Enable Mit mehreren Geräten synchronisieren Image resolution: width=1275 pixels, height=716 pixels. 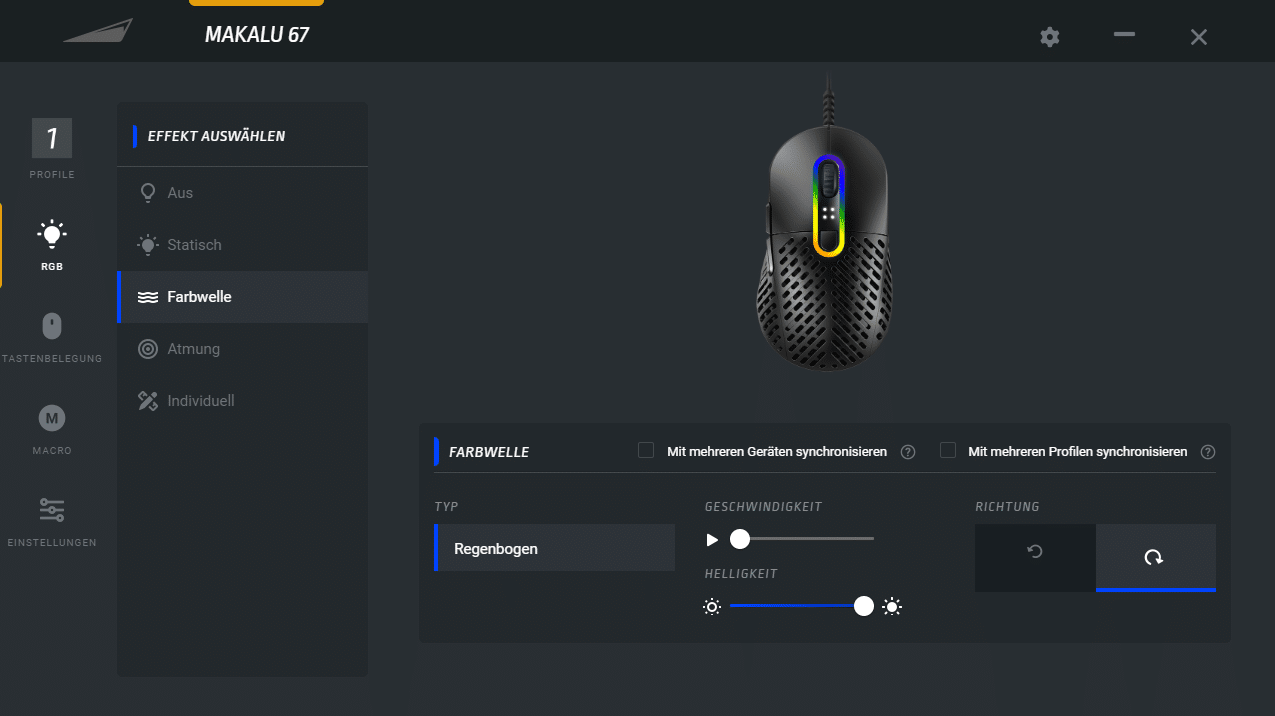(646, 451)
